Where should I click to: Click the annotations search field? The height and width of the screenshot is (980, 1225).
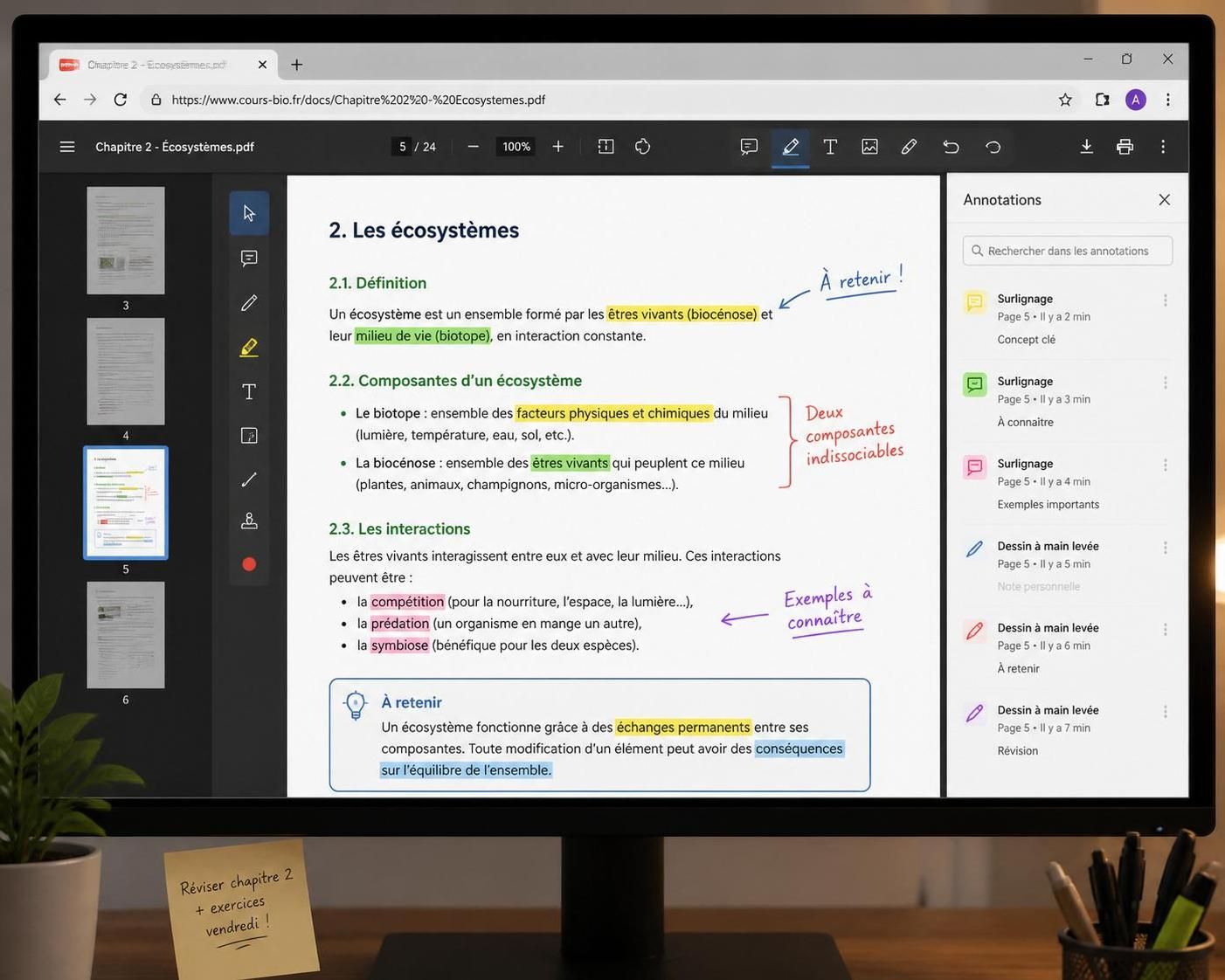1068,251
